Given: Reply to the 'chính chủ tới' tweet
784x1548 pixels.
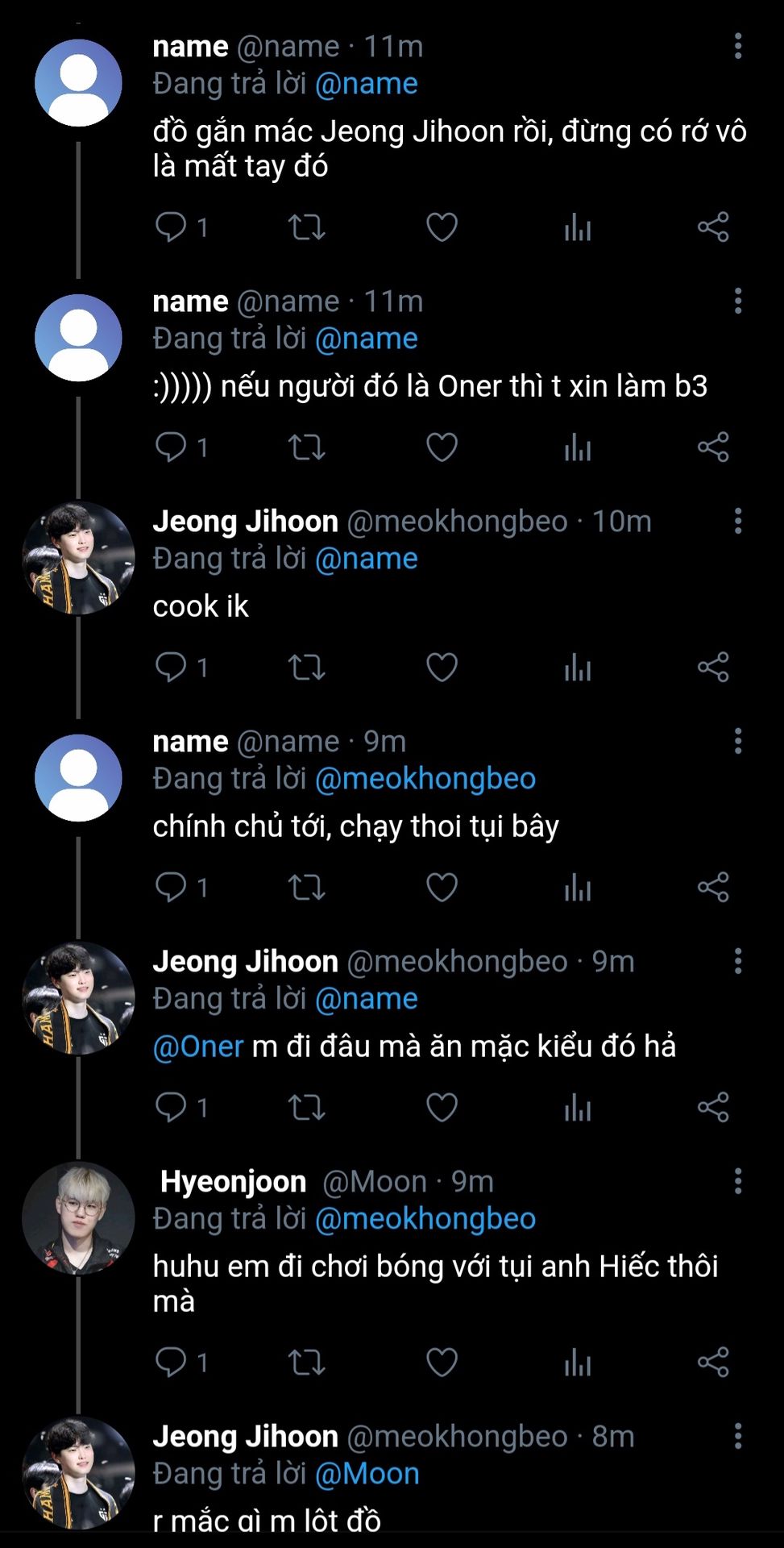Looking at the screenshot, I should tap(171, 888).
